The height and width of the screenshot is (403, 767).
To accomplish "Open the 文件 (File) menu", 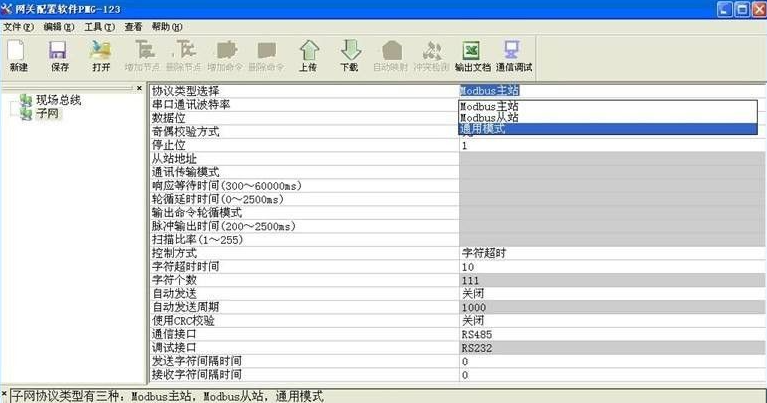I will tap(18, 27).
